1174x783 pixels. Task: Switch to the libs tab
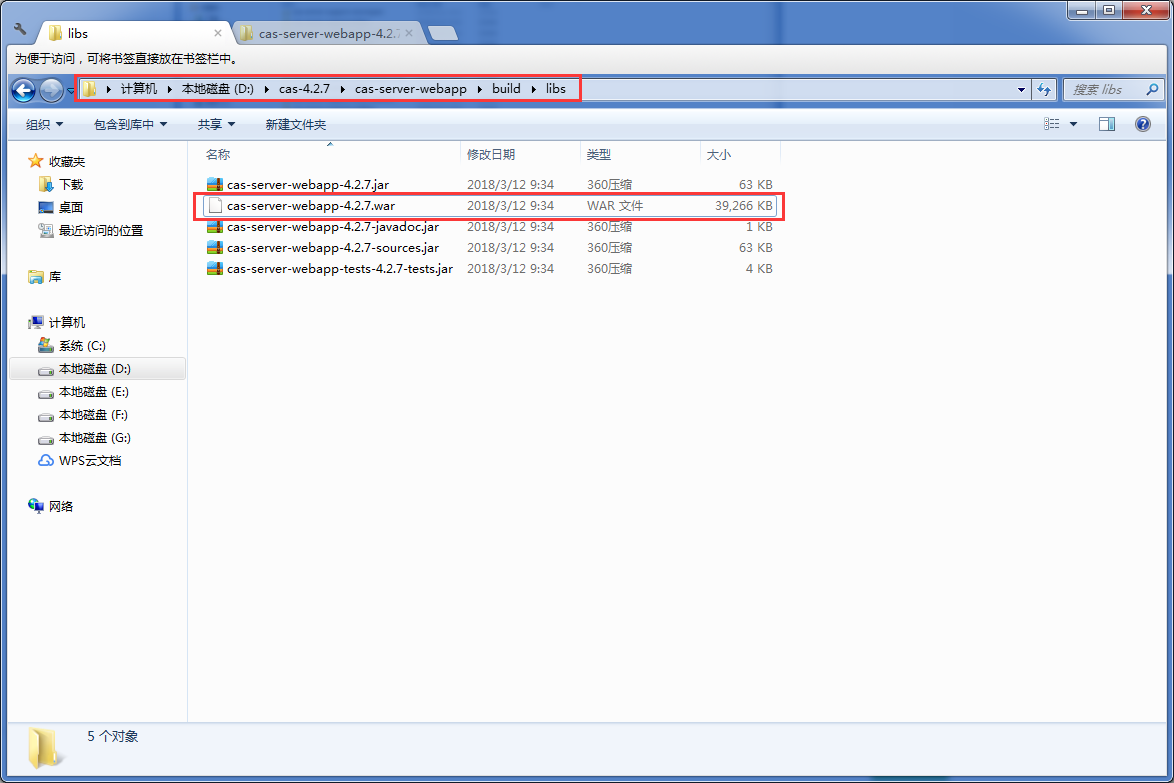click(x=133, y=33)
